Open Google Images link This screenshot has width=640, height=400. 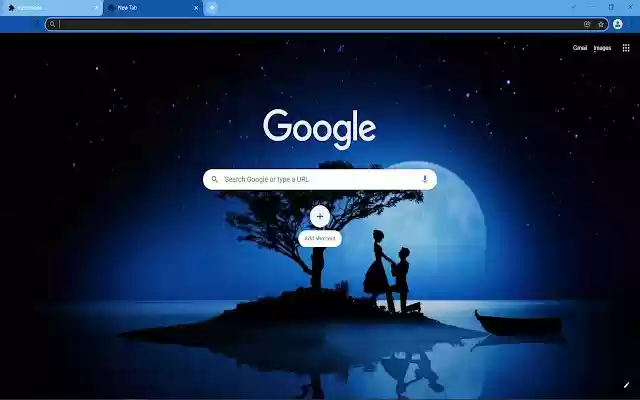tap(602, 48)
